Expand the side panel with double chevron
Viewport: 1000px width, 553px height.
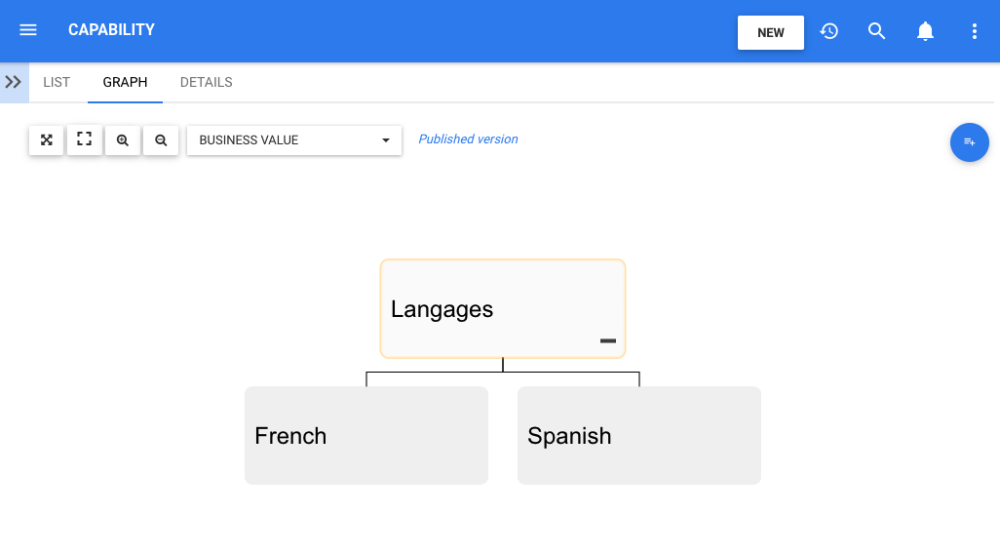coord(13,82)
